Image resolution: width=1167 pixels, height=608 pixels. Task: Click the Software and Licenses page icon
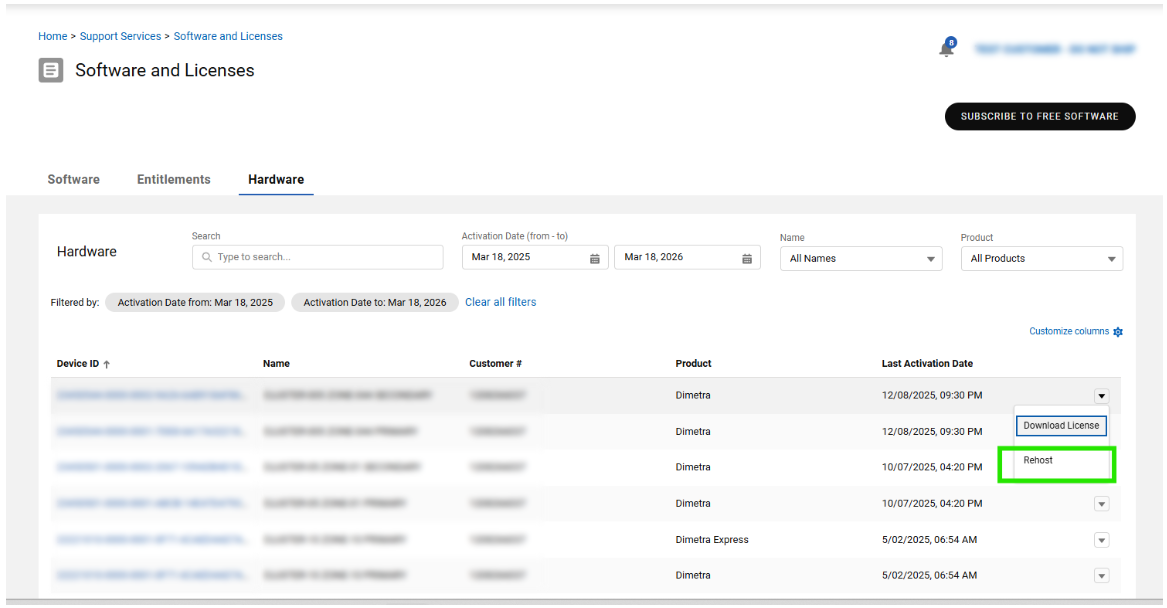(x=51, y=70)
